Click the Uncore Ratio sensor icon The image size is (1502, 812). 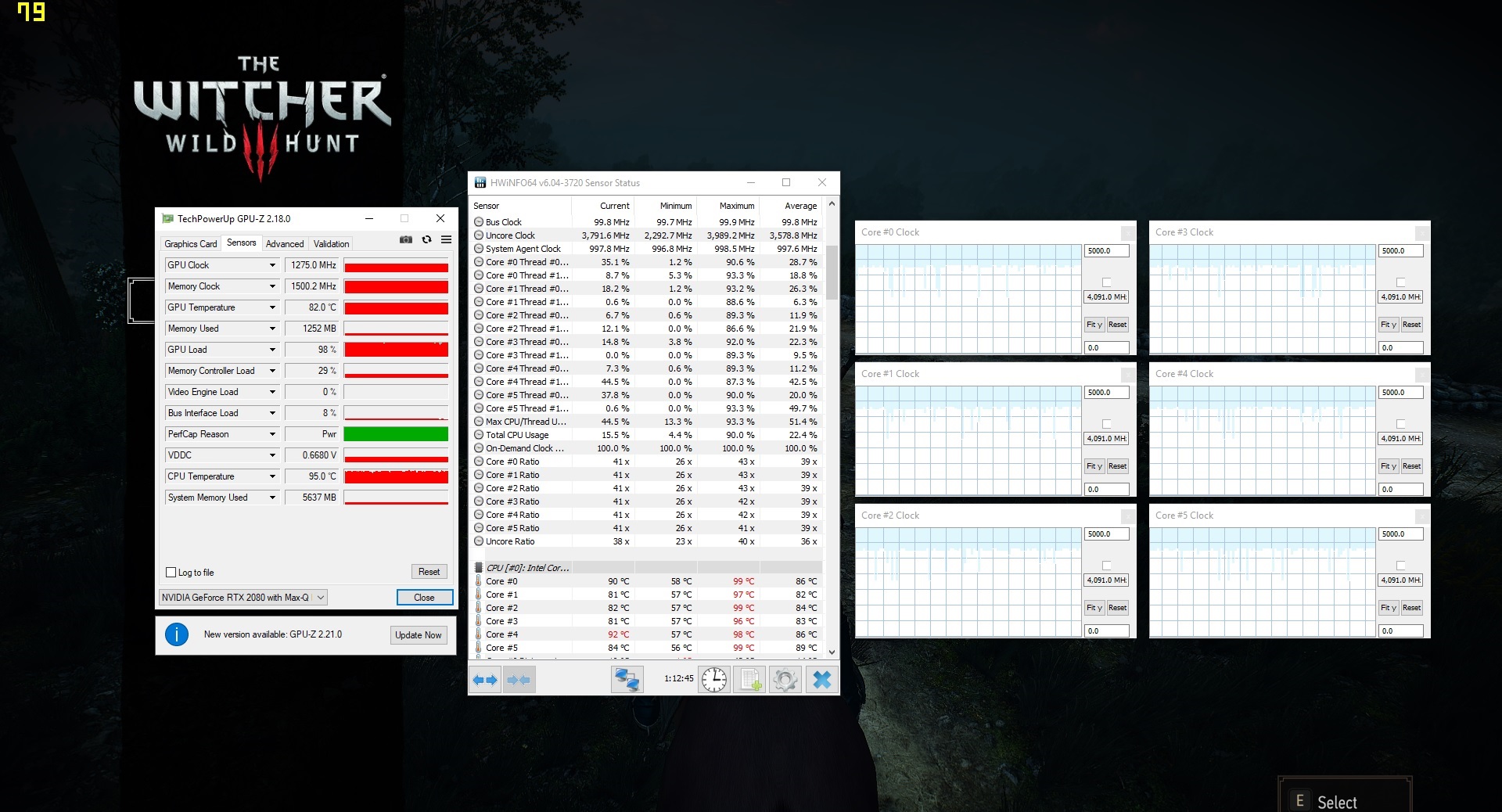pyautogui.click(x=479, y=541)
